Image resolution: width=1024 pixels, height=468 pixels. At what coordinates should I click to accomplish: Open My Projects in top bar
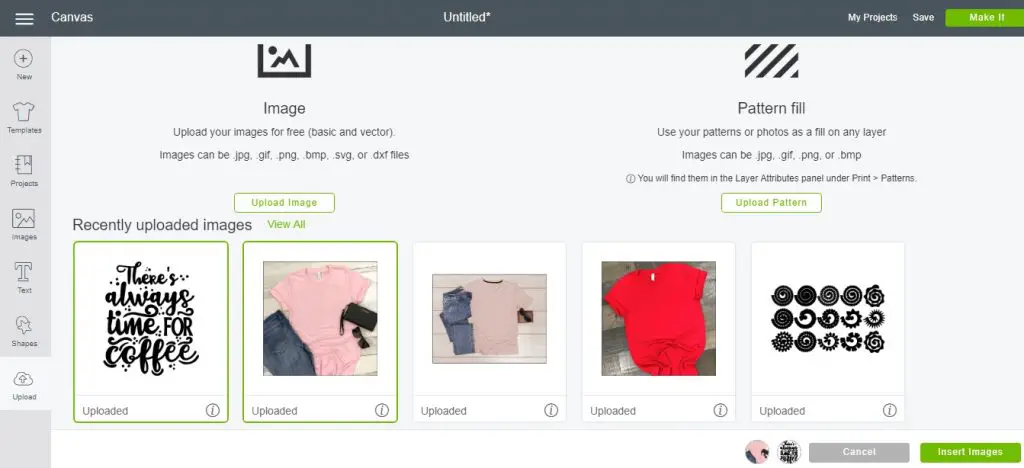click(872, 18)
